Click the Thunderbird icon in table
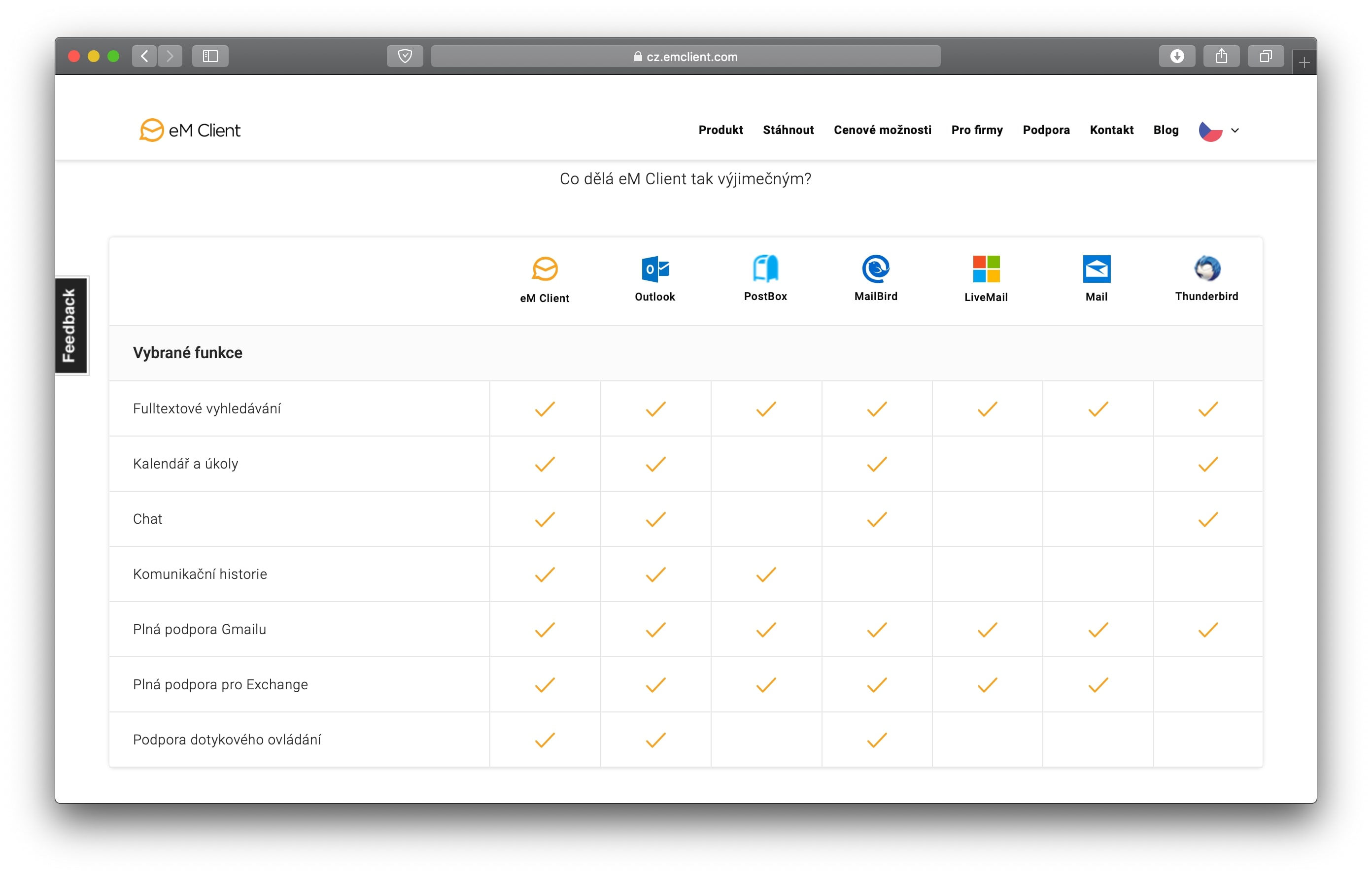Viewport: 1372px width, 876px height. pyautogui.click(x=1206, y=268)
